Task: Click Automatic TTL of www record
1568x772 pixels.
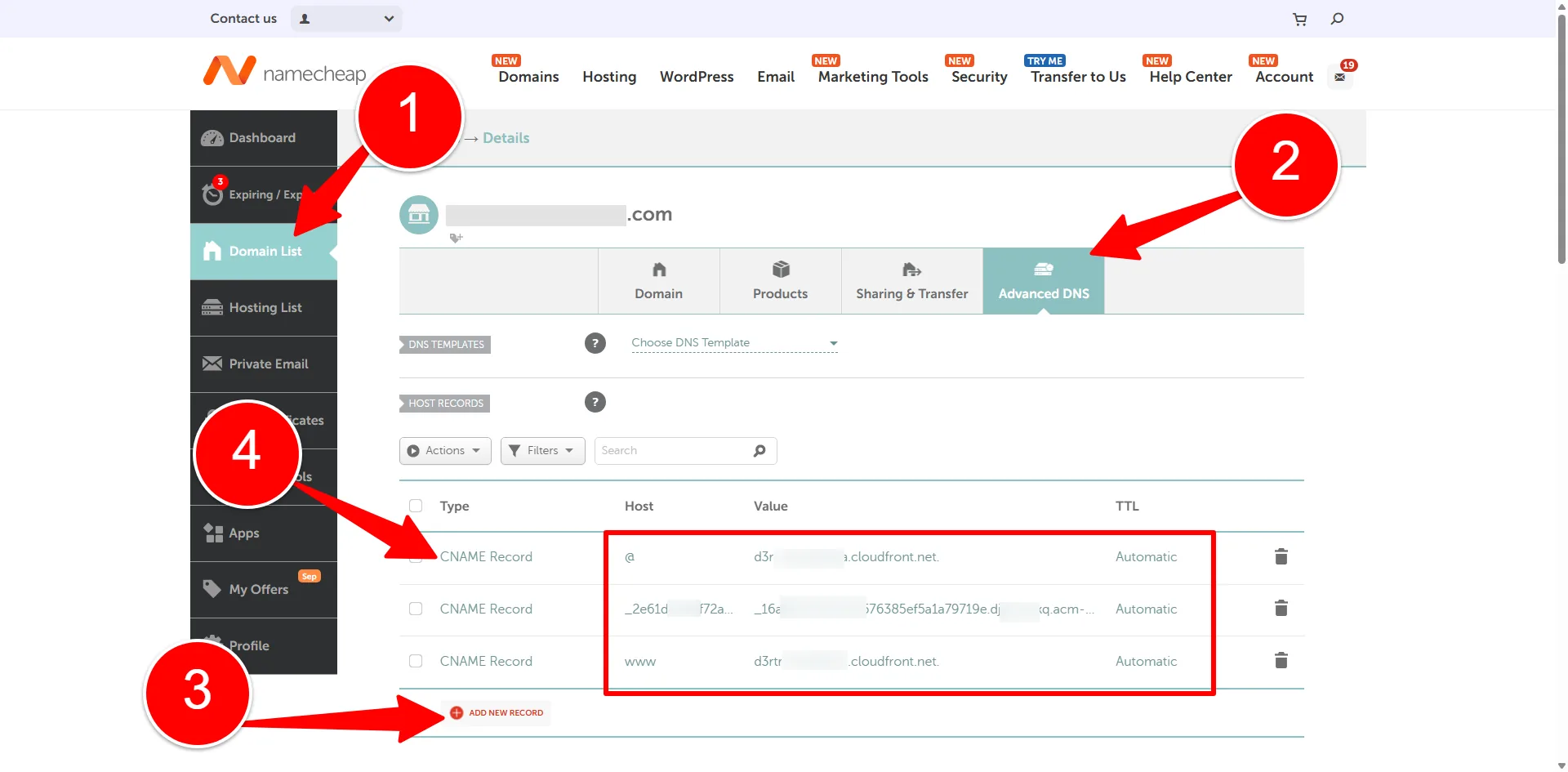Action: [x=1146, y=662]
